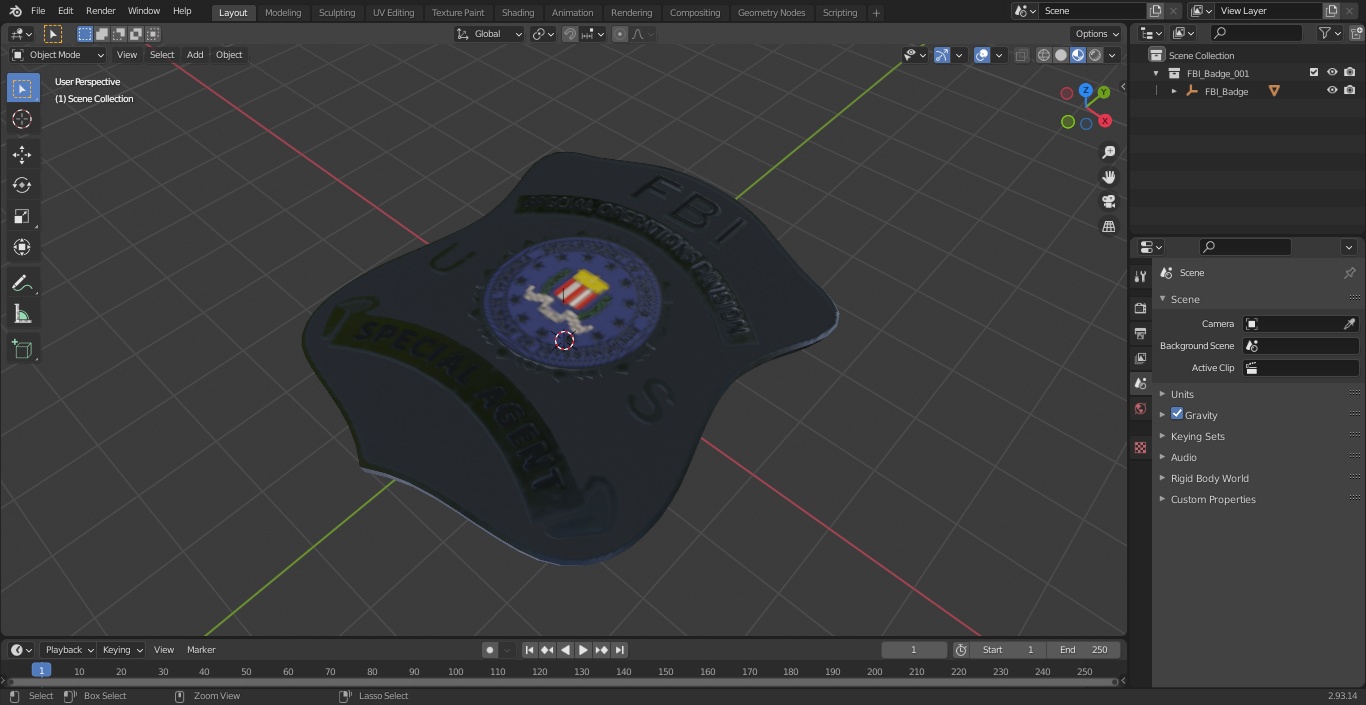
Task: Click the eyedropper next to Camera field
Action: (1349, 324)
